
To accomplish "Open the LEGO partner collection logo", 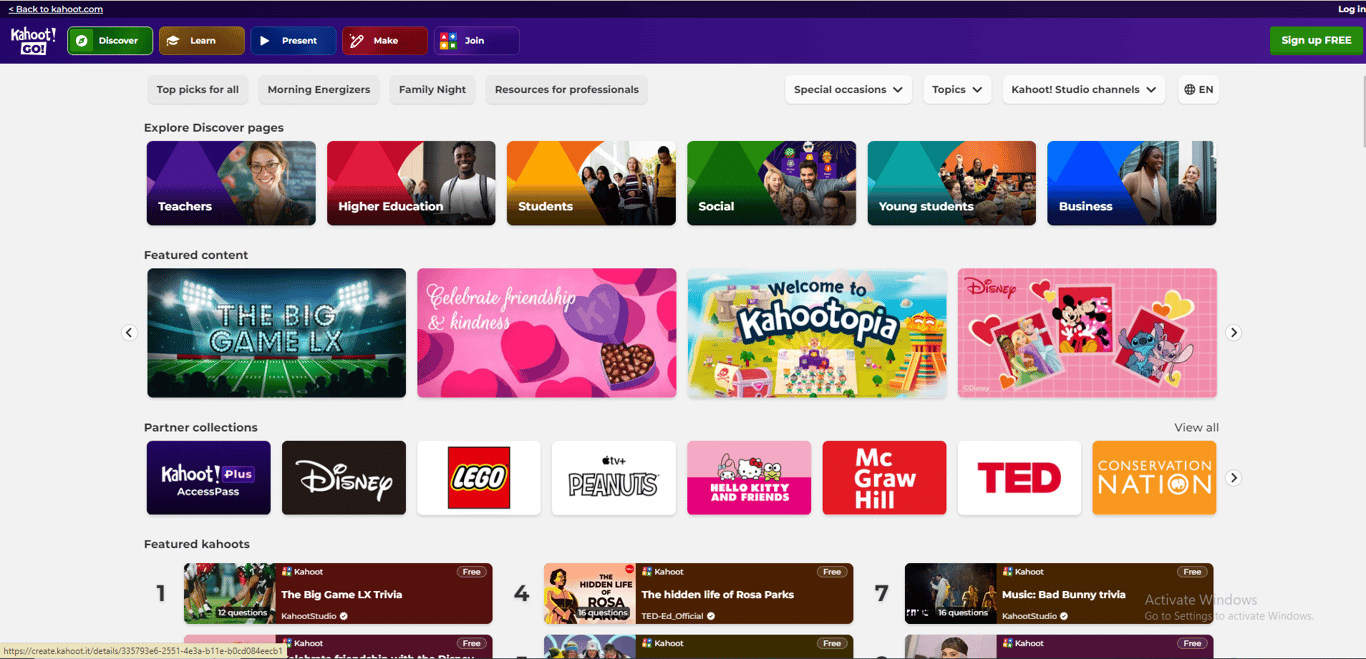I will (479, 478).
